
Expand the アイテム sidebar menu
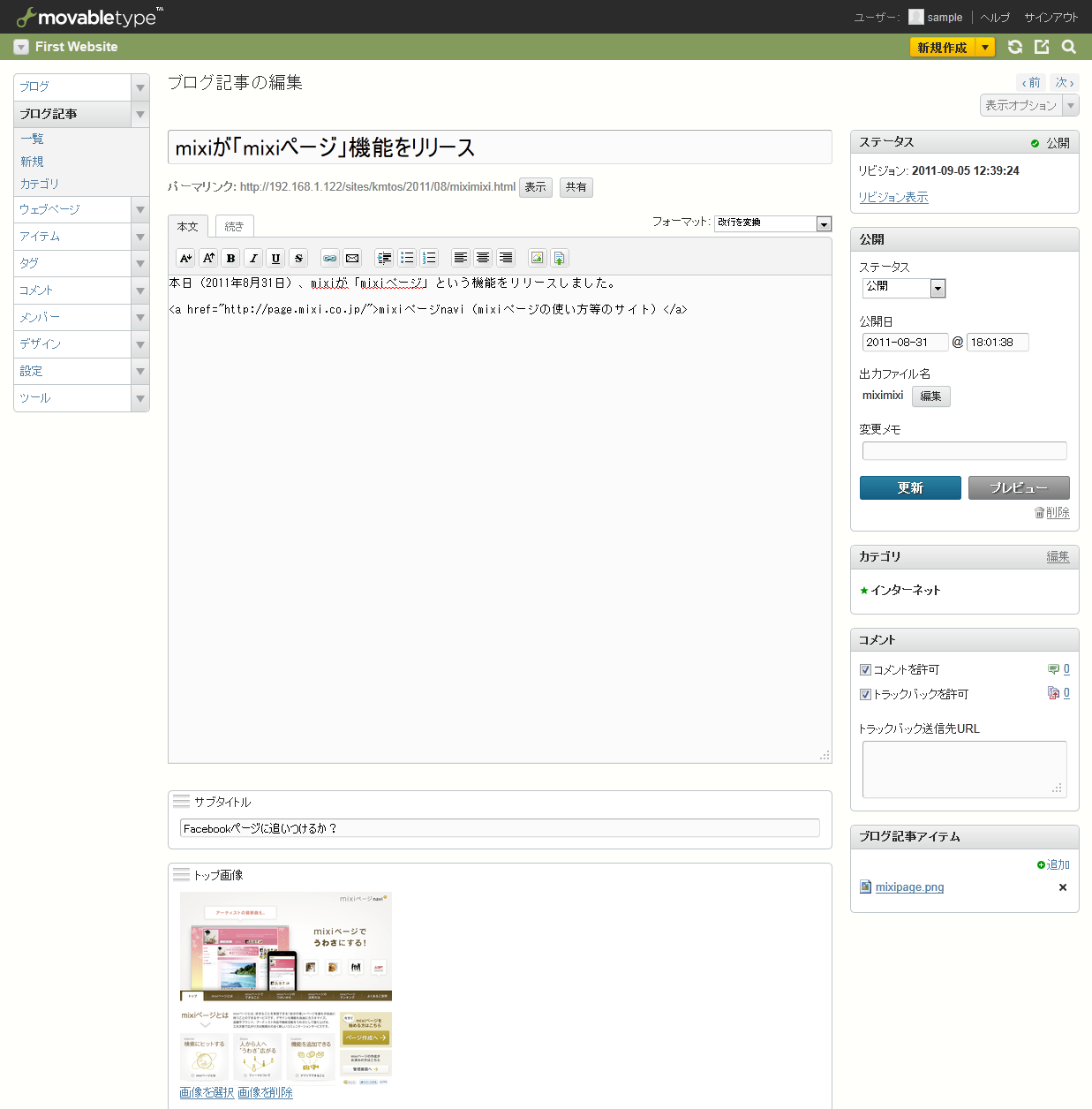tap(140, 237)
